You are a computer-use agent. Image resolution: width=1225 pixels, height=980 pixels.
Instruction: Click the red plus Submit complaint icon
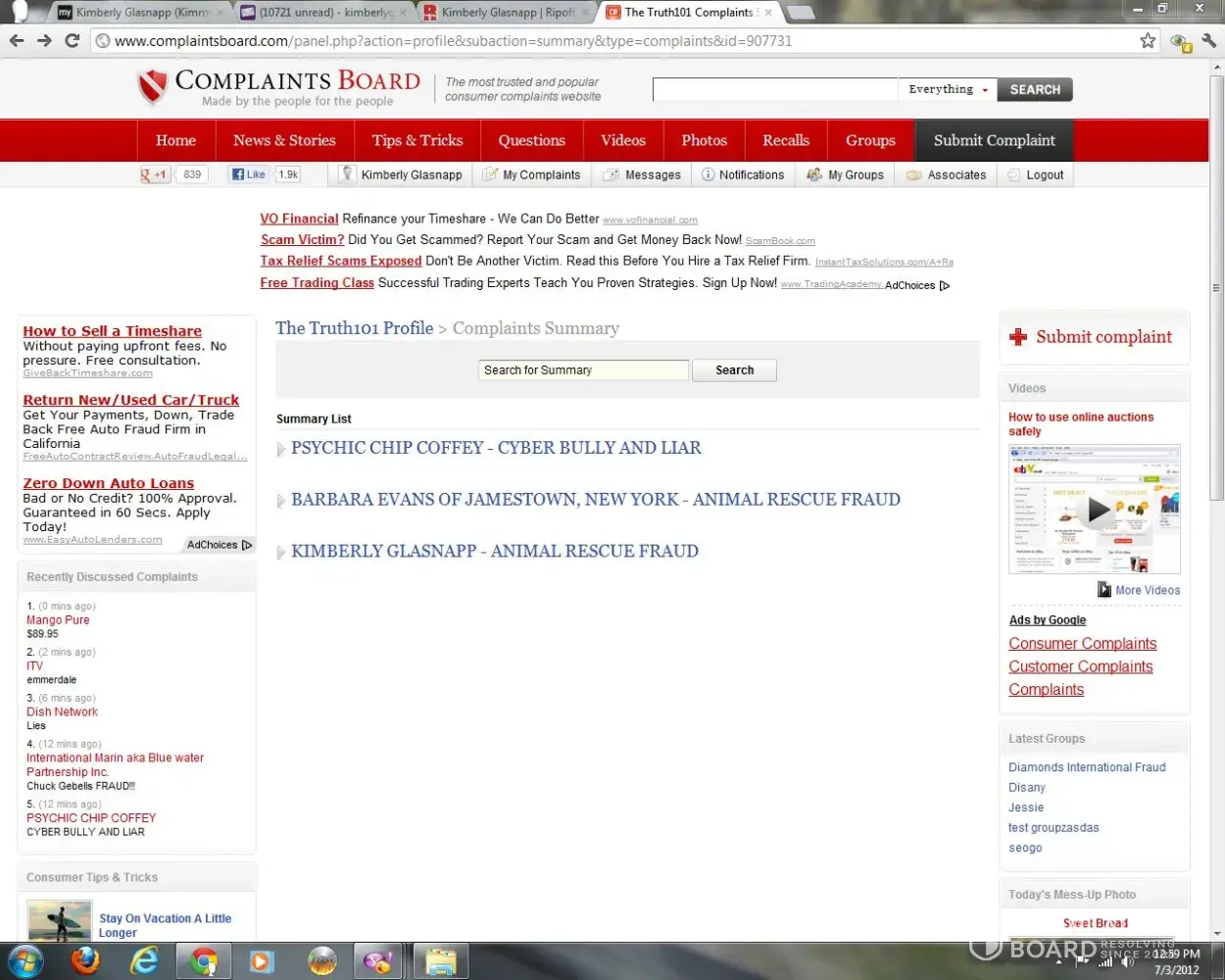click(x=1018, y=337)
